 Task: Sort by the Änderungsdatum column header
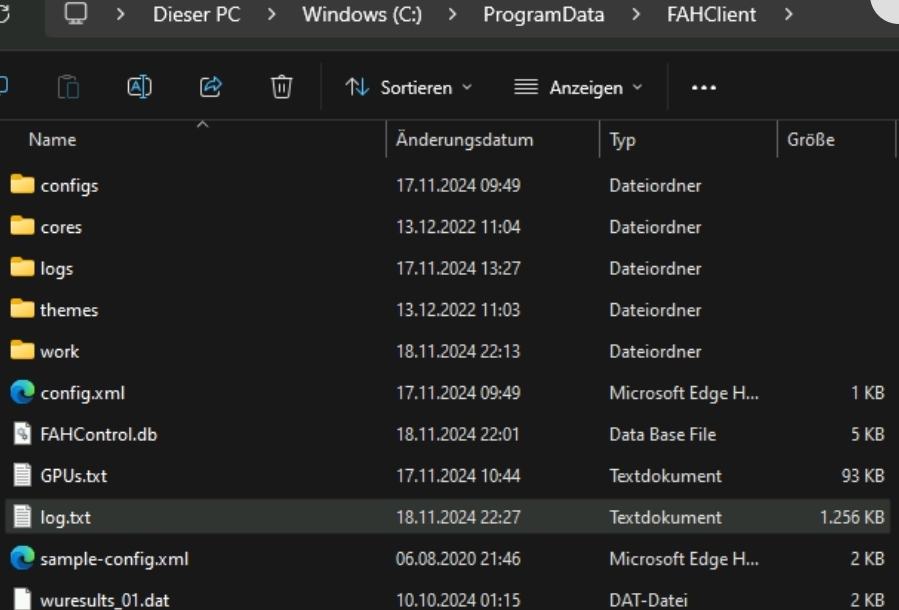coord(464,139)
